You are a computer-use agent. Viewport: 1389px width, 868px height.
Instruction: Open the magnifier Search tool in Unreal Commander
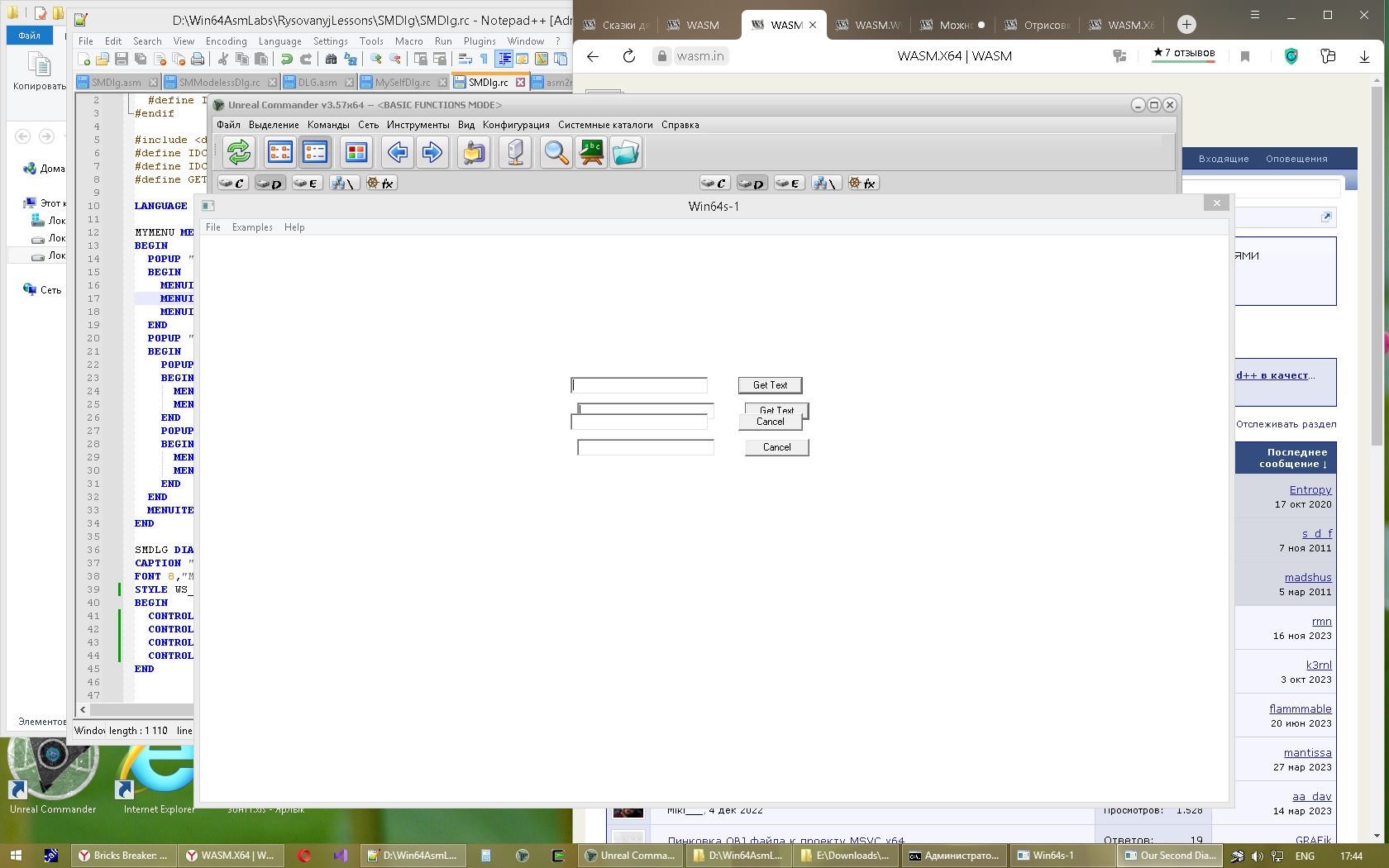coord(556,152)
